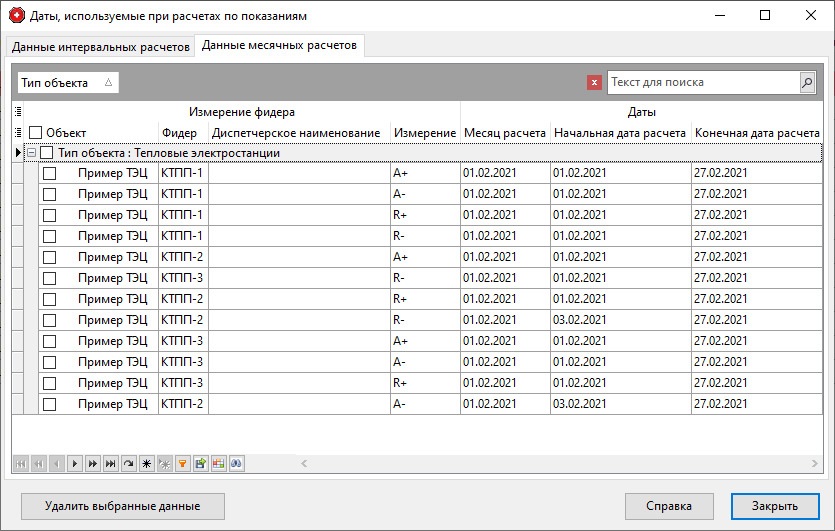Image resolution: width=835 pixels, height=531 pixels.
Task: Jump to last record in navigator
Action: [x=110, y=463]
